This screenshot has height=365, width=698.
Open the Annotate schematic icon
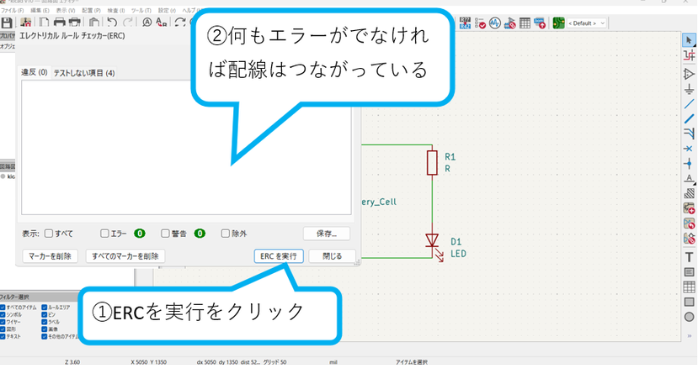(x=465, y=23)
